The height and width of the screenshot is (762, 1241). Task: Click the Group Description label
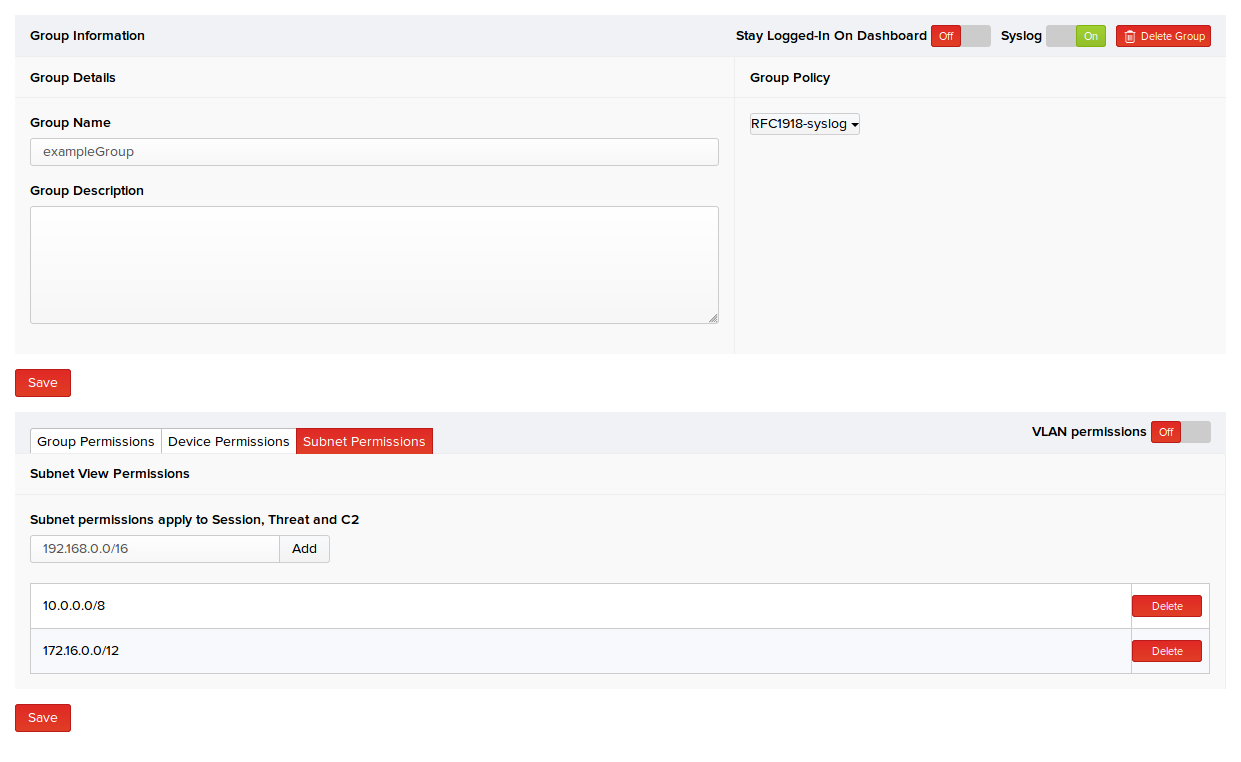point(87,191)
